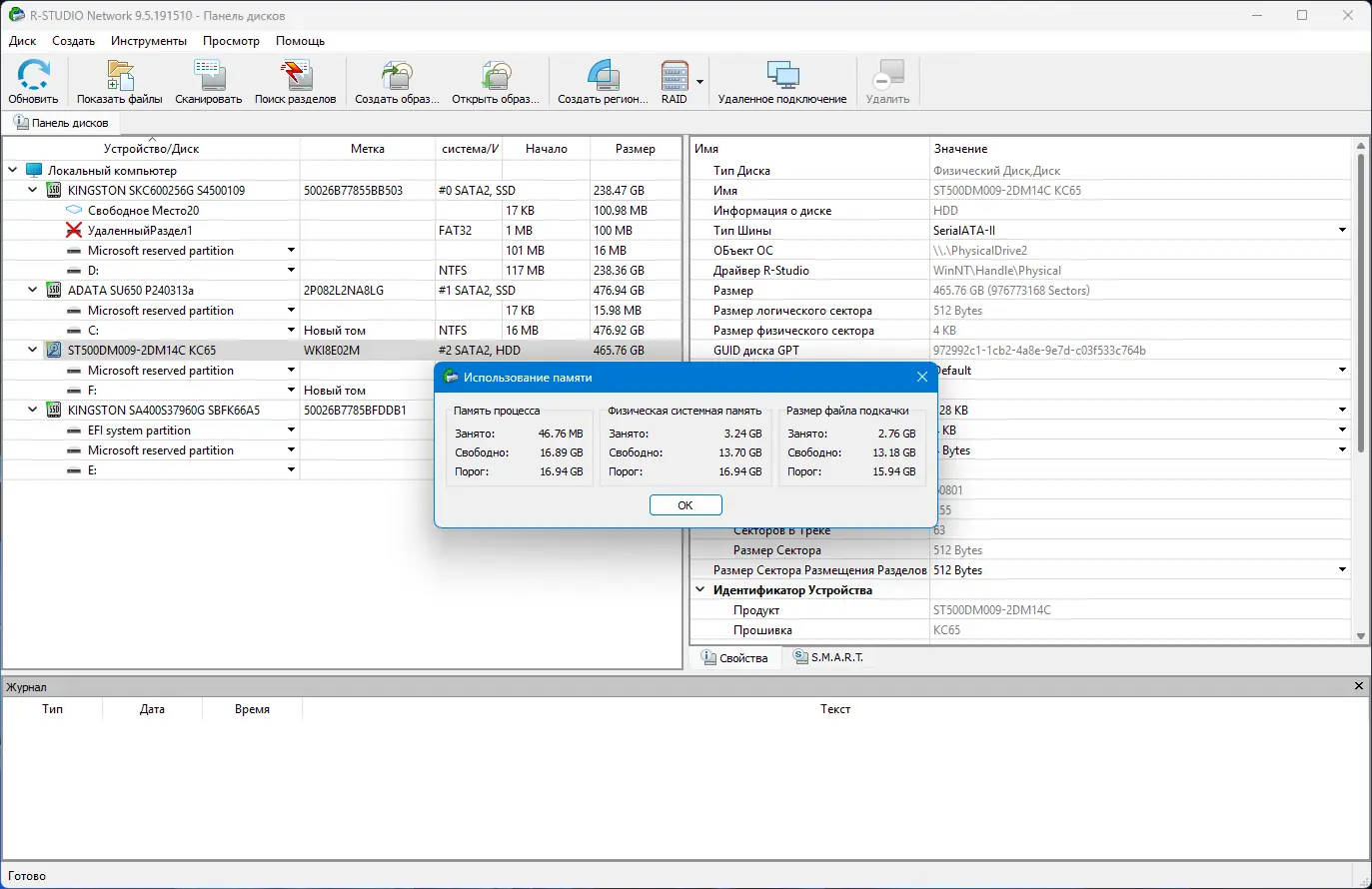Open the RAID dropdown arrow
The height and width of the screenshot is (889, 1372).
(x=699, y=82)
